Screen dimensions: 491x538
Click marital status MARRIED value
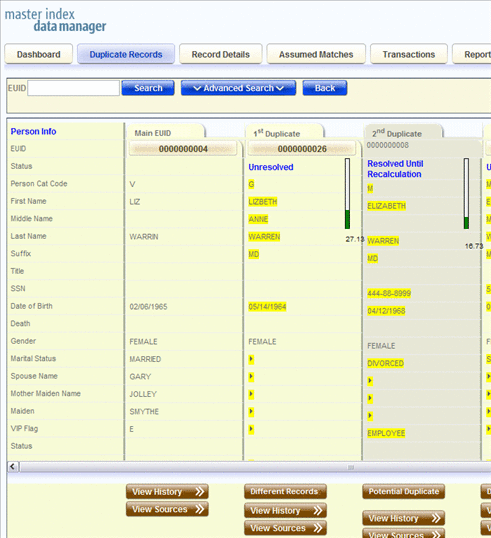[x=145, y=359]
